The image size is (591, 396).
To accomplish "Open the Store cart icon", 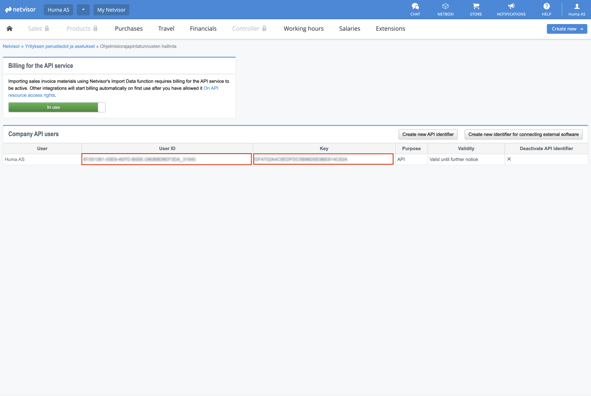I will point(476,9).
